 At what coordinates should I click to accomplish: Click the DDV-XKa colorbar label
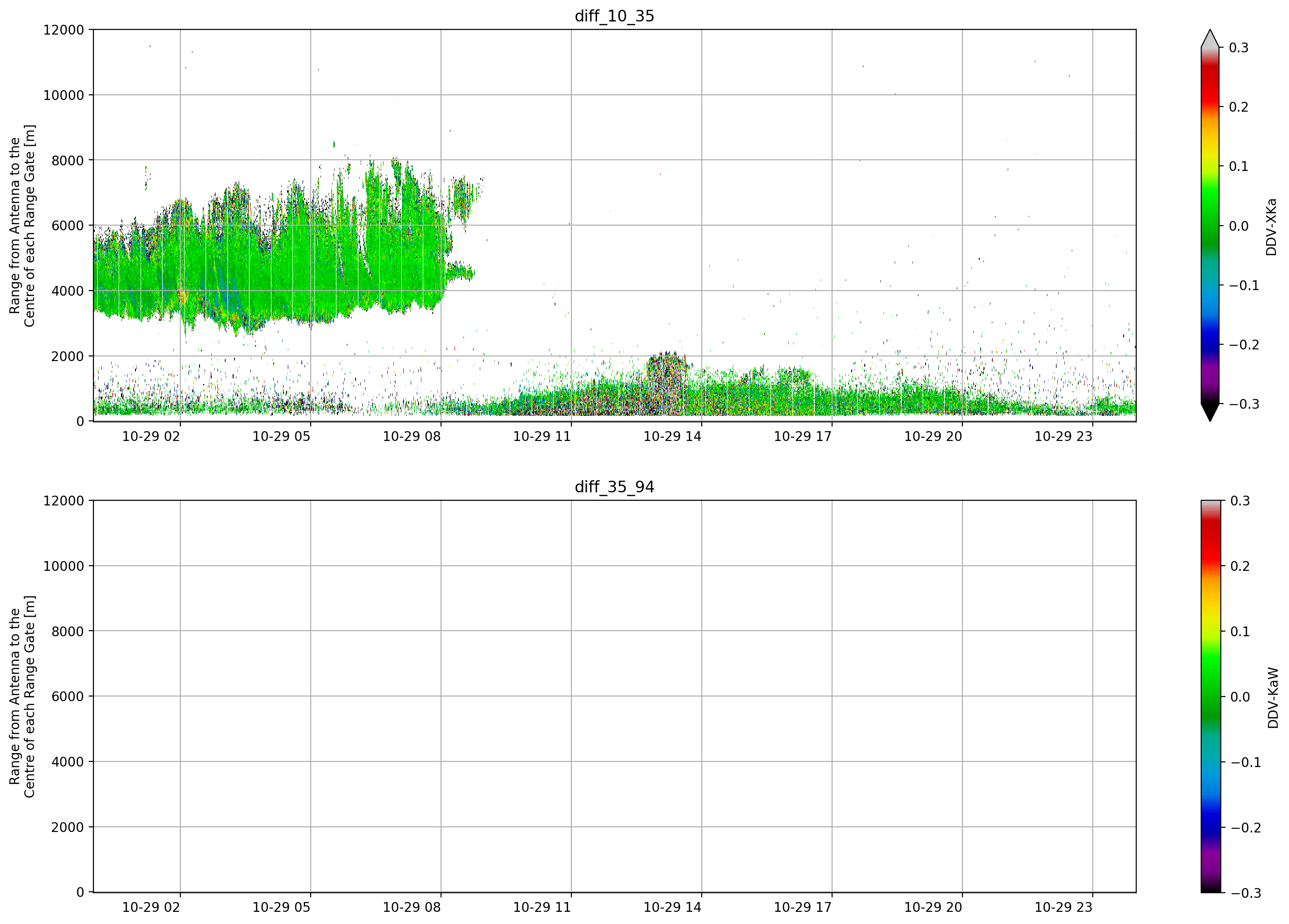[x=1271, y=227]
